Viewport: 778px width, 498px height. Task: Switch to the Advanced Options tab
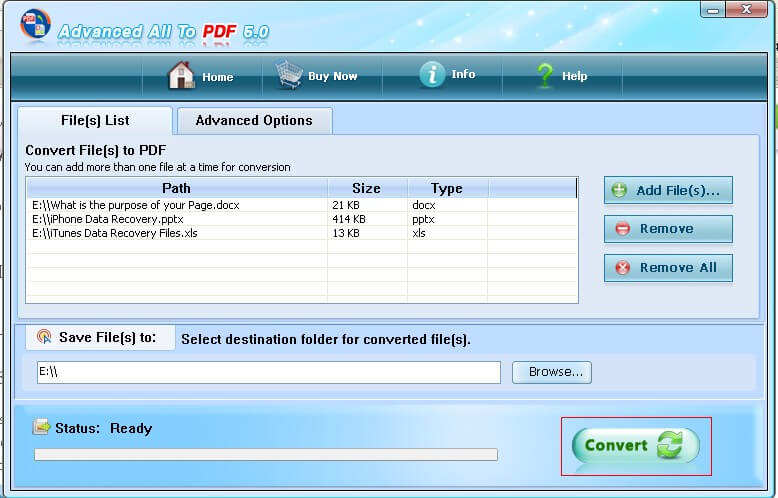255,121
